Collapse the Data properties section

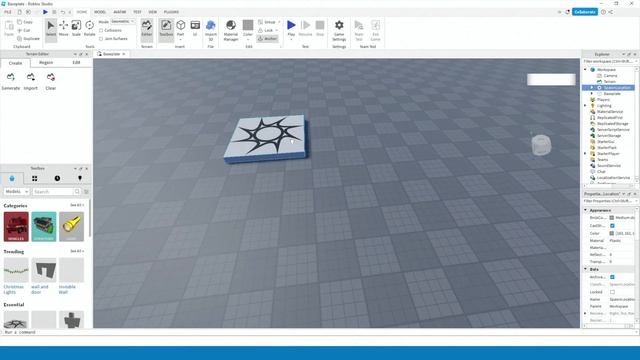pos(586,269)
